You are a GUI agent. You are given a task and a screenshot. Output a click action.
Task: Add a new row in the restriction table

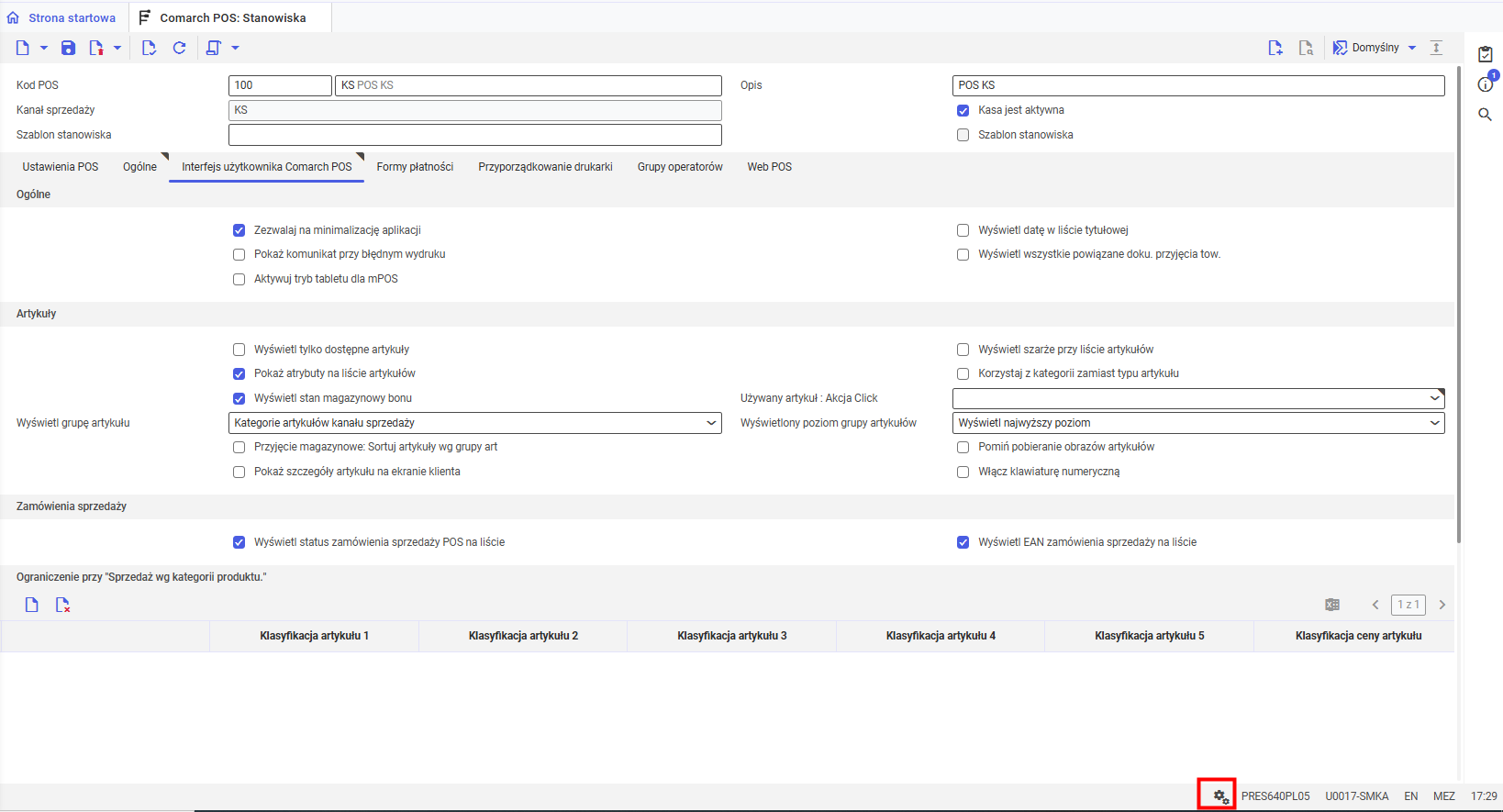coord(32,605)
